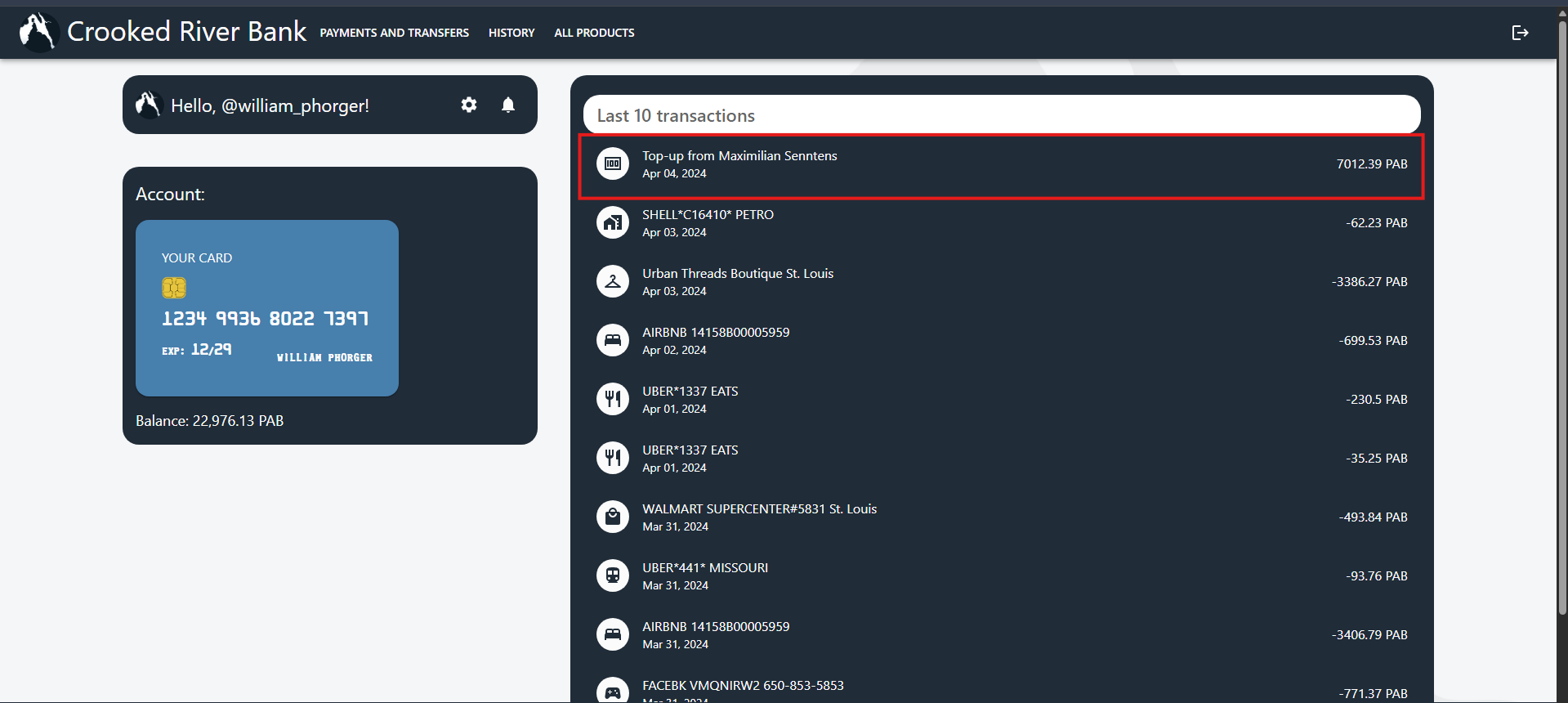Click Walmart Supercenter shopping bag icon
The height and width of the screenshot is (703, 1568).
tap(613, 517)
